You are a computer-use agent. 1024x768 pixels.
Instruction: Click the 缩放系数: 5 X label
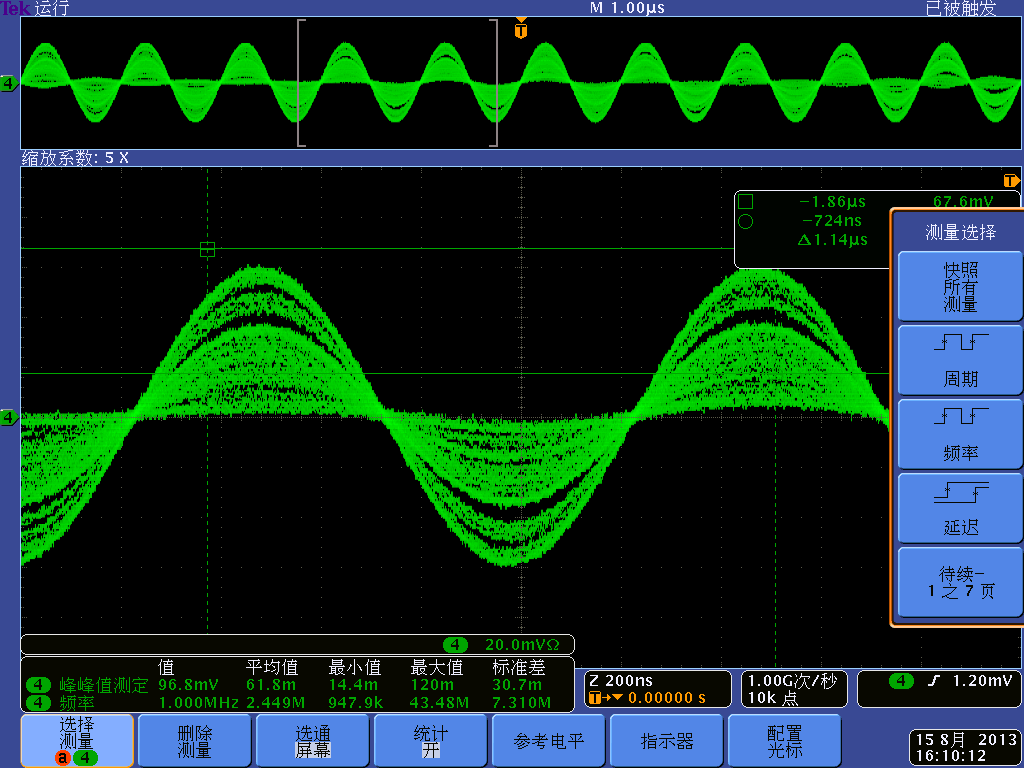[x=75, y=157]
